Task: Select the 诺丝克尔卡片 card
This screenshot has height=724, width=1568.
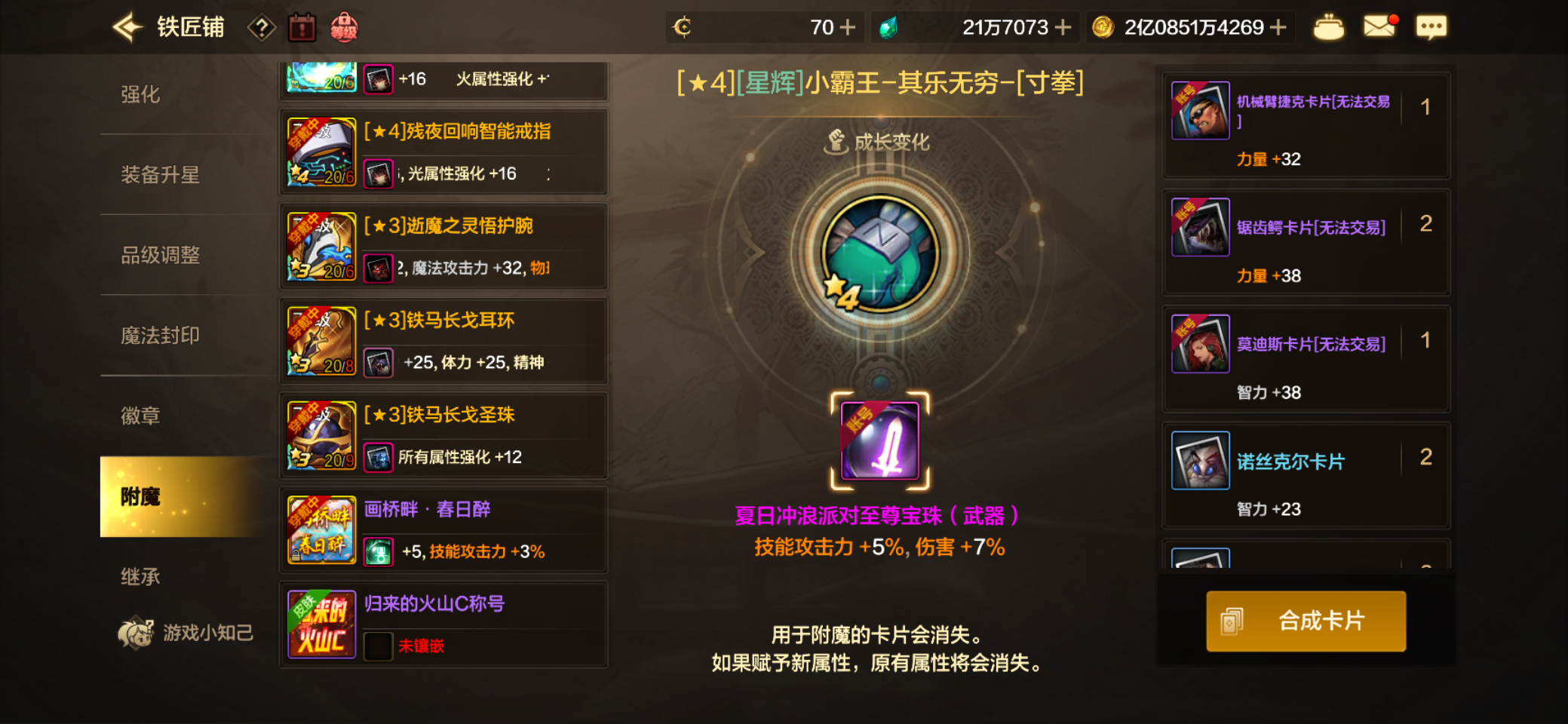Action: click(x=1306, y=476)
